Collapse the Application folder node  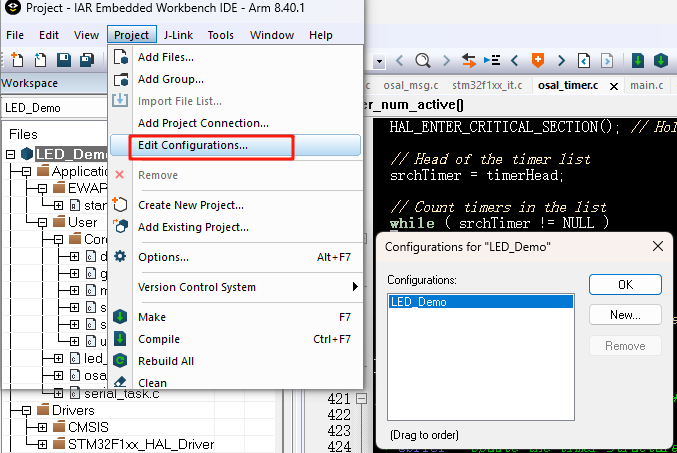pos(26,171)
